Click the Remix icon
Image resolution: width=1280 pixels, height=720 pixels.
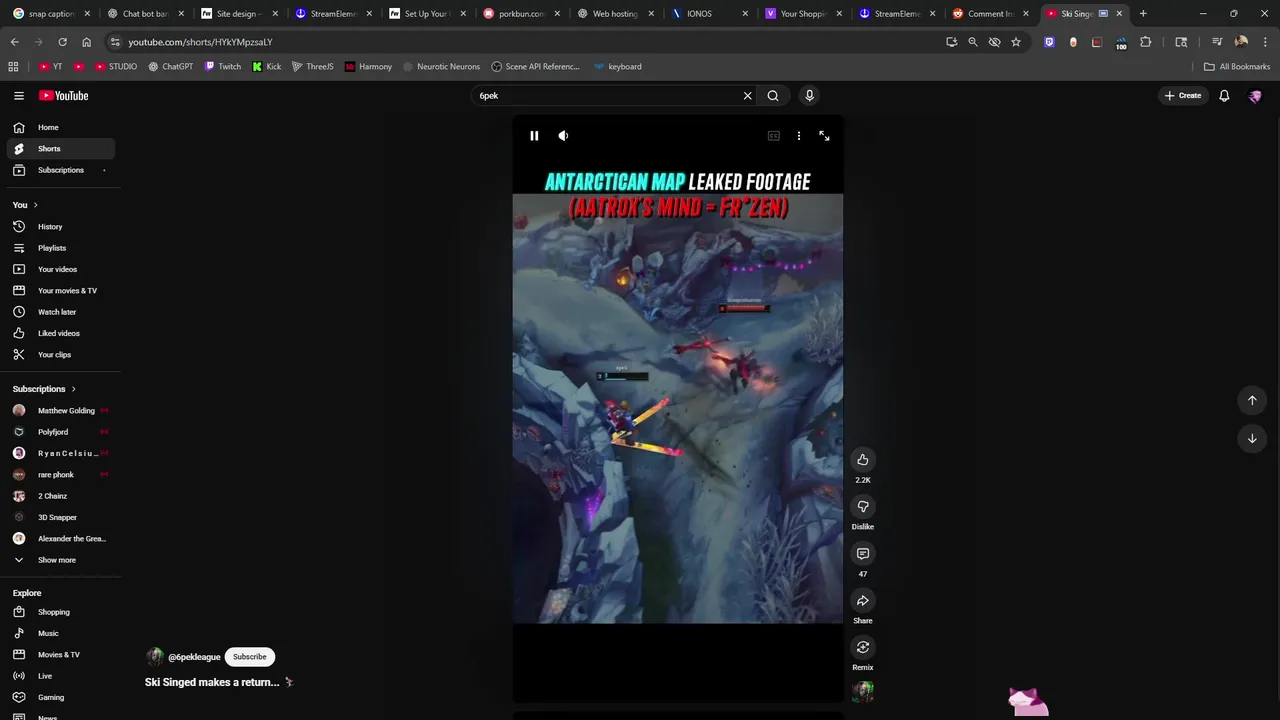coord(863,647)
